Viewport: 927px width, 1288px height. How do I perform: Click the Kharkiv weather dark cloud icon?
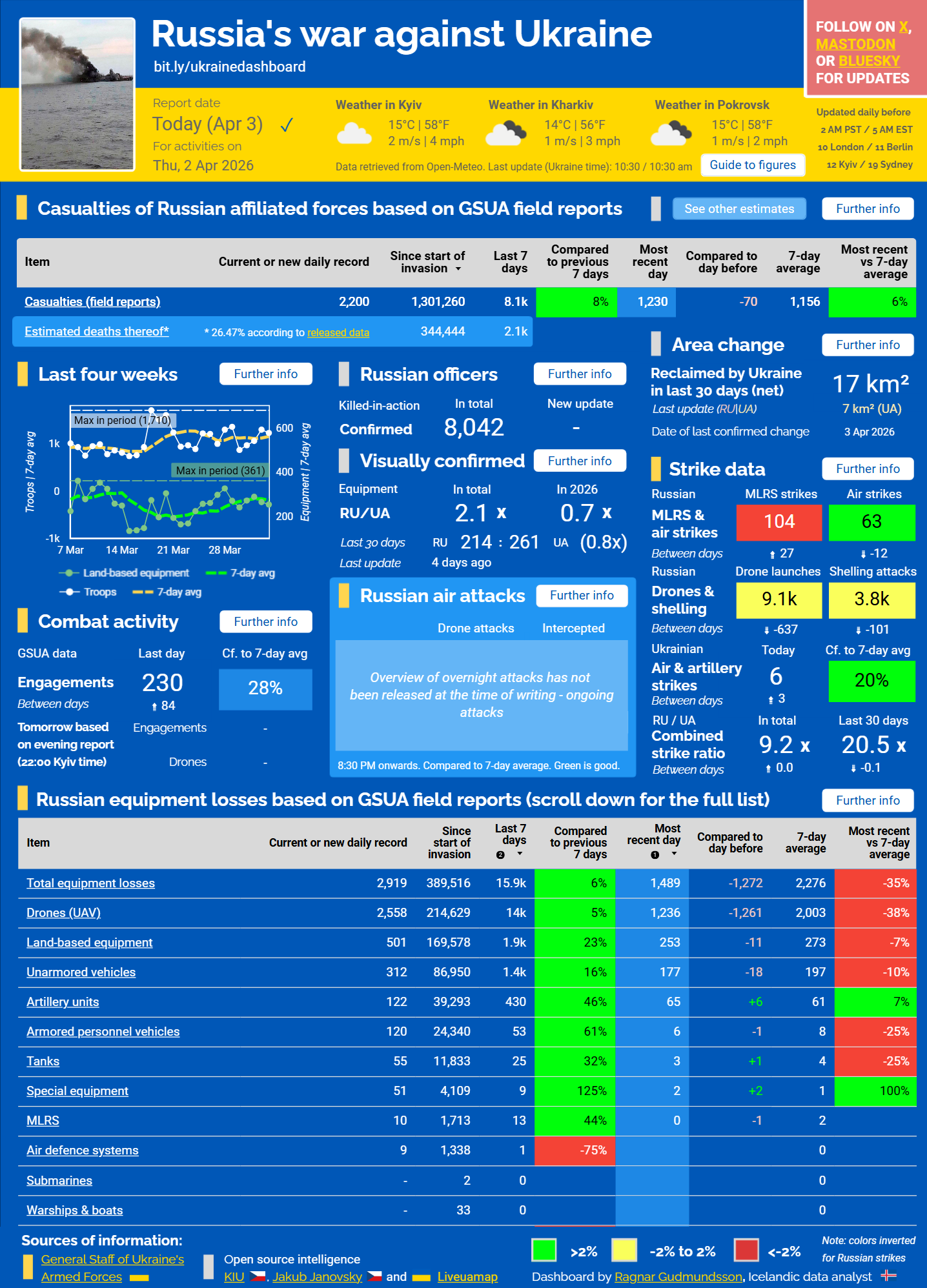[505, 134]
